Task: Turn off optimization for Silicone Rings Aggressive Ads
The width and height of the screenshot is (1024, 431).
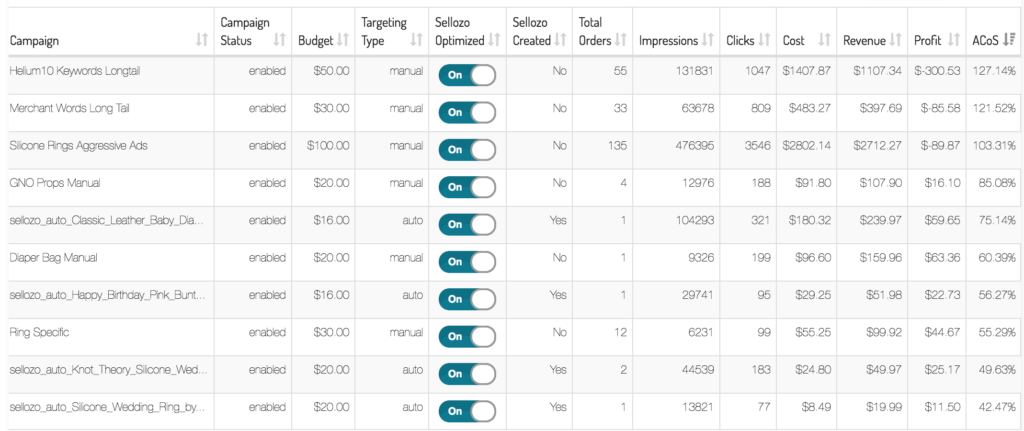Action: (467, 150)
